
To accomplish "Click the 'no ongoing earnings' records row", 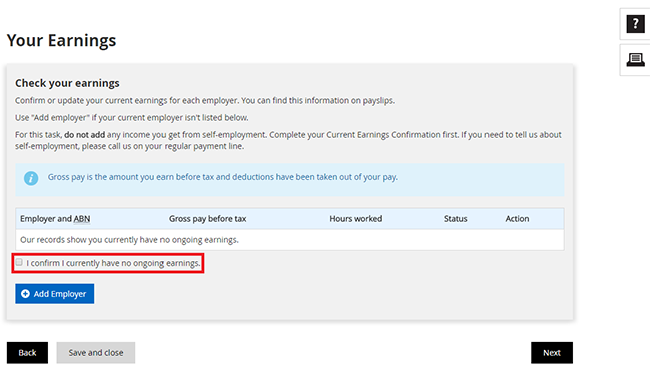I will coord(290,240).
